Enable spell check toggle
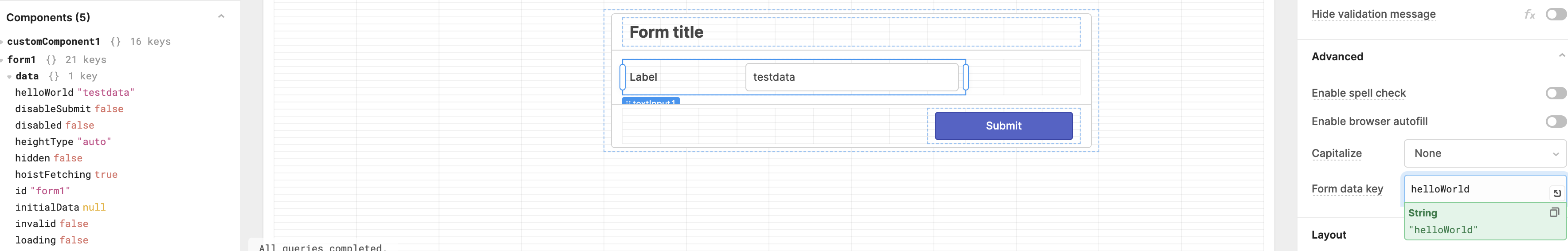 pyautogui.click(x=1555, y=93)
